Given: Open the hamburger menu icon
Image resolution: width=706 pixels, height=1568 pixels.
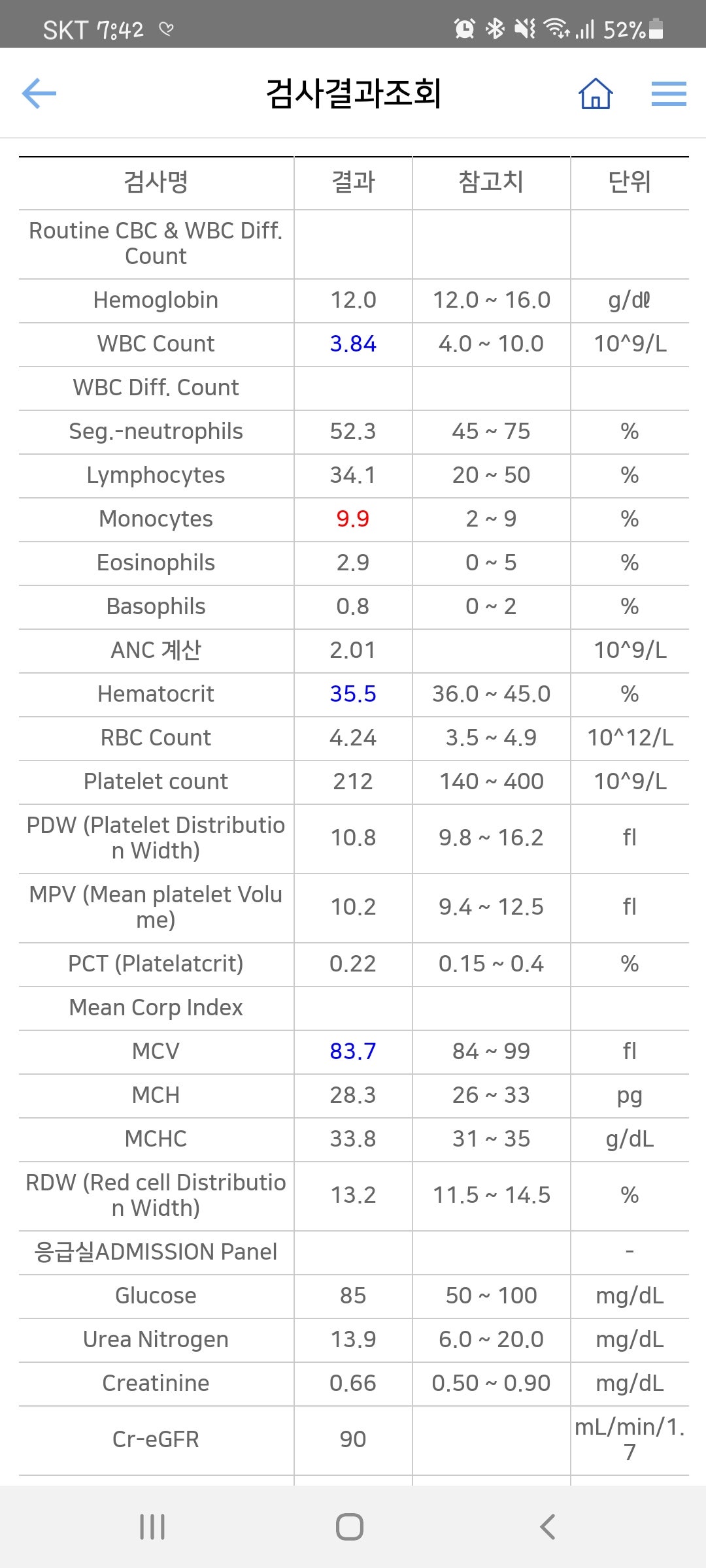Looking at the screenshot, I should (x=669, y=93).
